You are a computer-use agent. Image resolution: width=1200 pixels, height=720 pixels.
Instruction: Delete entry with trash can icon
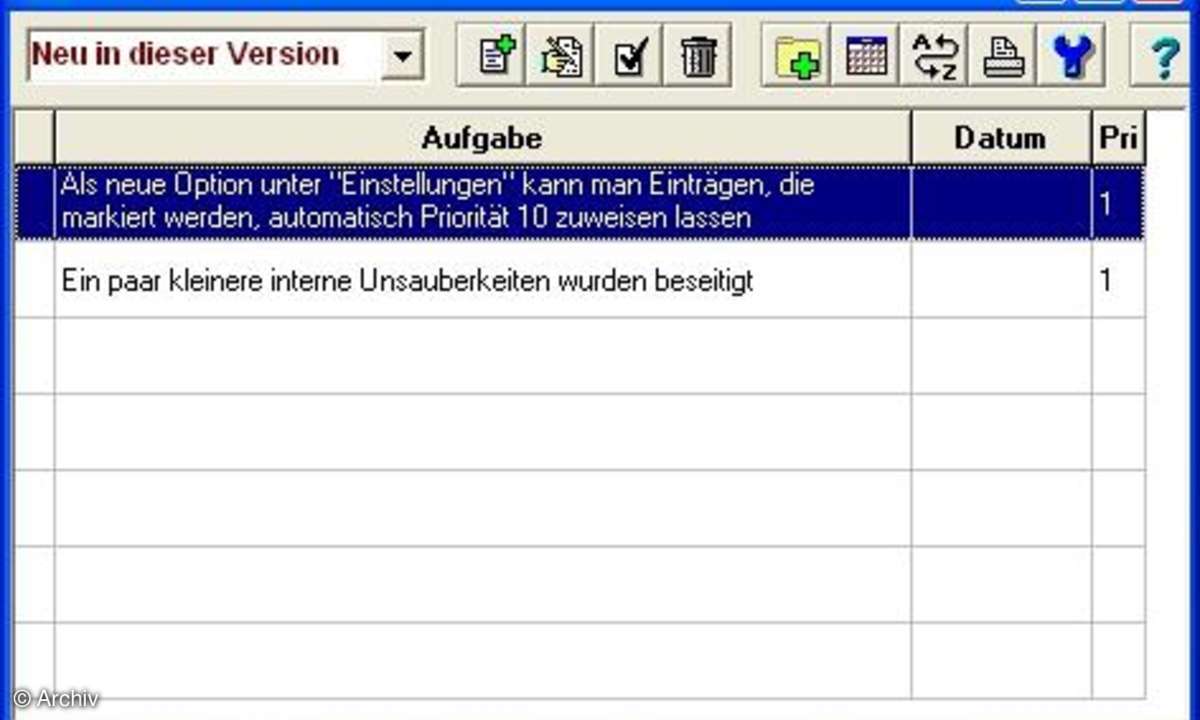pyautogui.click(x=698, y=57)
